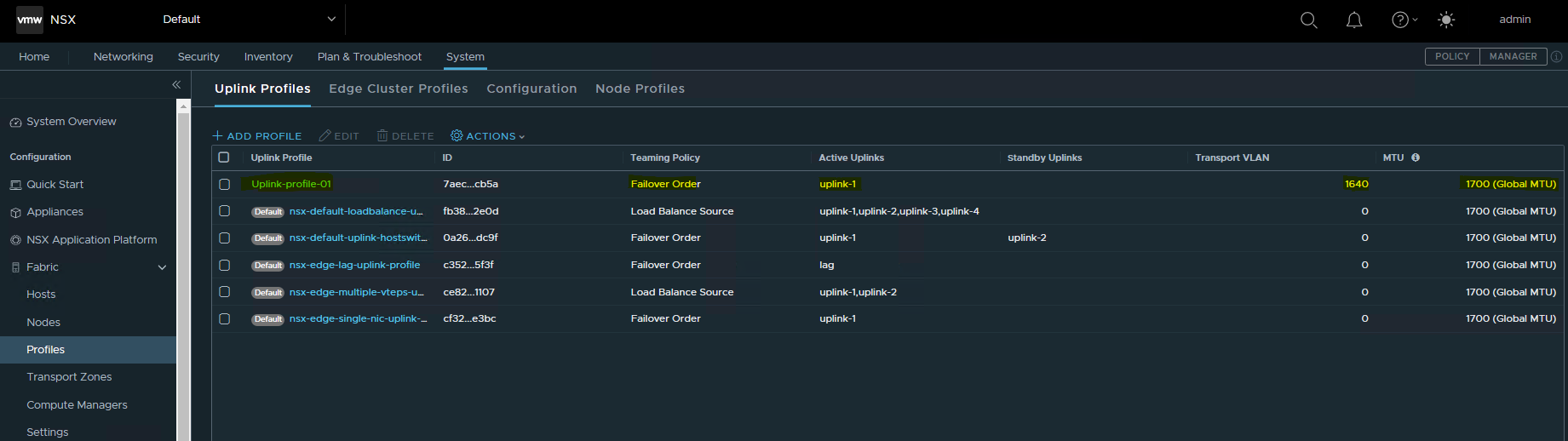
Task: Open nsx-default-loadbalance uplink profile link
Action: [356, 211]
